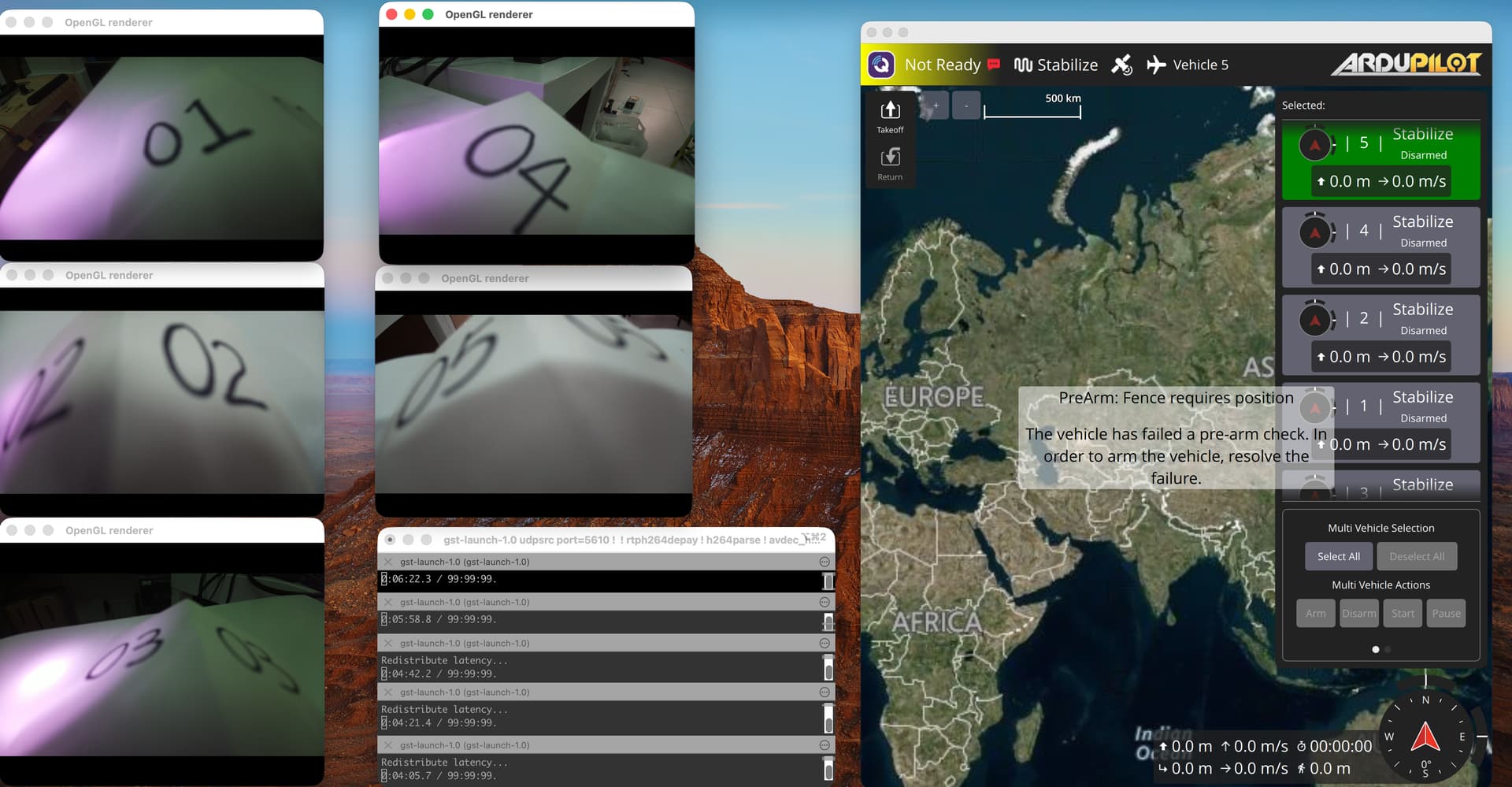The image size is (1512, 787).
Task: Click the Disarm multi-vehicle action button
Action: click(1359, 613)
